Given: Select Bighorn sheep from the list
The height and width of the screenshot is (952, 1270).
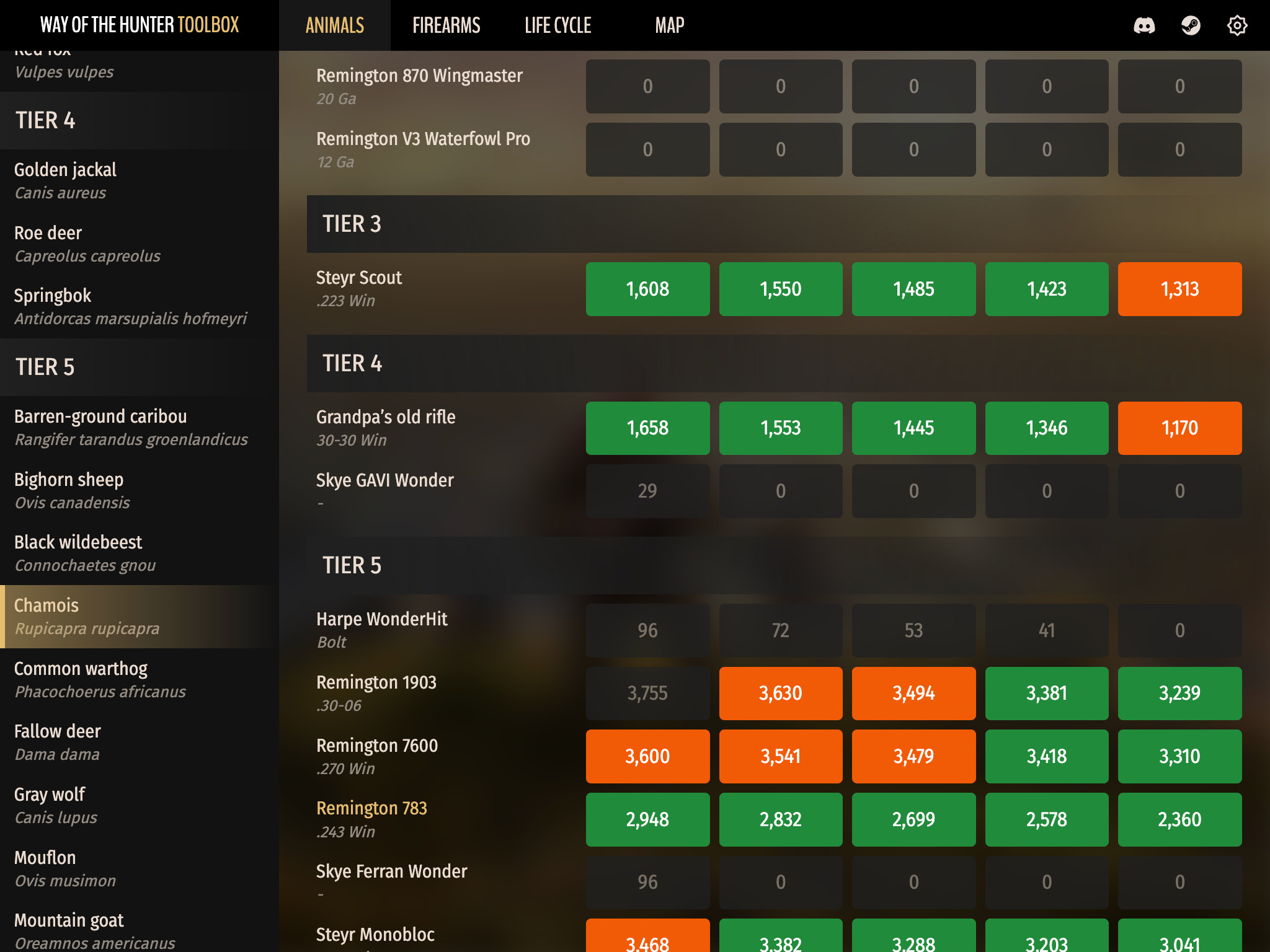Looking at the screenshot, I should coord(69,490).
